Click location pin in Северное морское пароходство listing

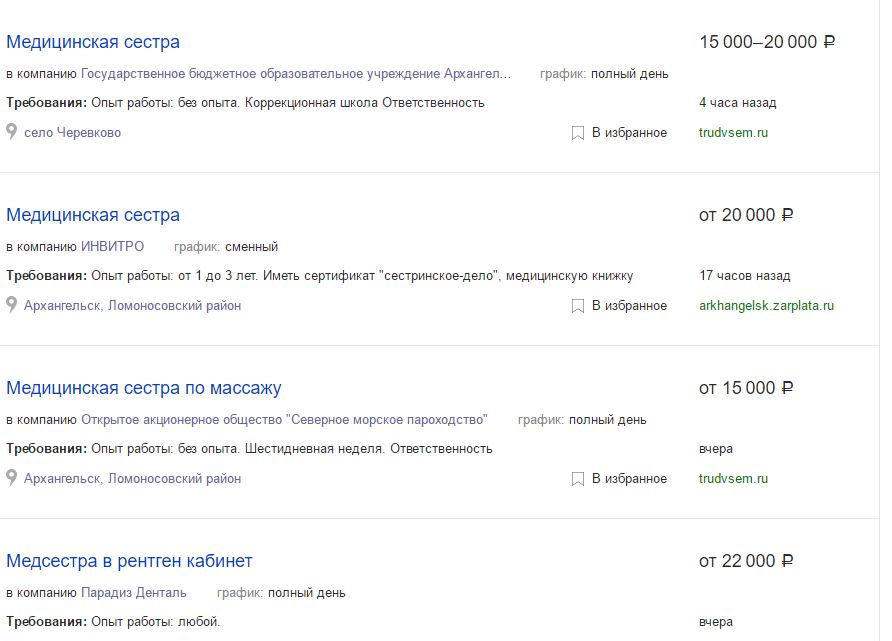(11, 477)
